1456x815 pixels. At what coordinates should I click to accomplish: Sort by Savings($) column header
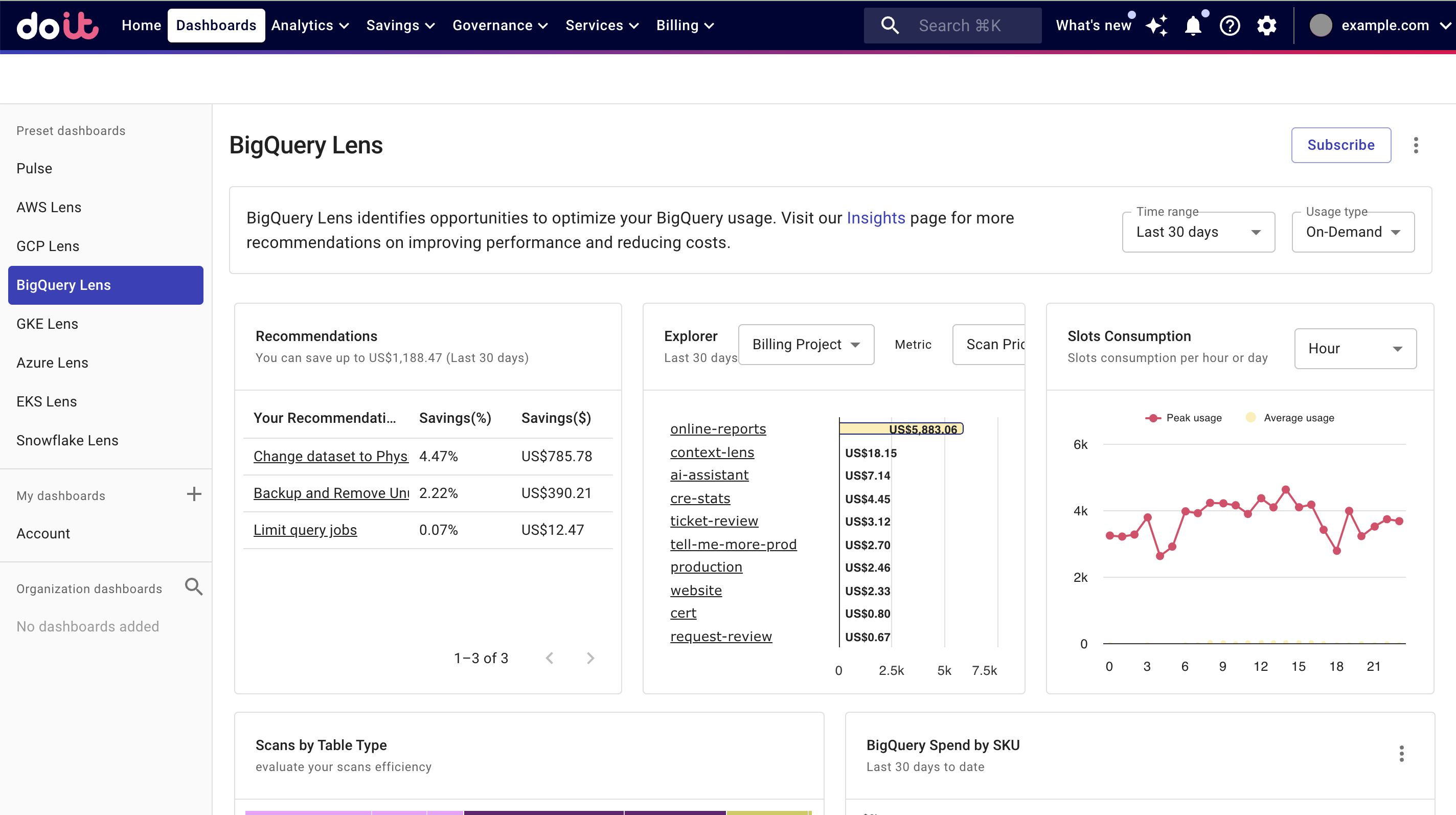(556, 418)
